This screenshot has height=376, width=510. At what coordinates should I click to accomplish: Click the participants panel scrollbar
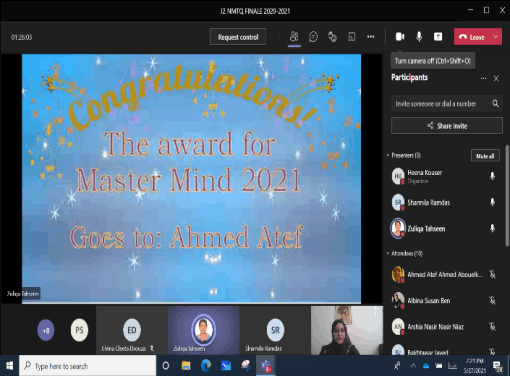coord(507,196)
